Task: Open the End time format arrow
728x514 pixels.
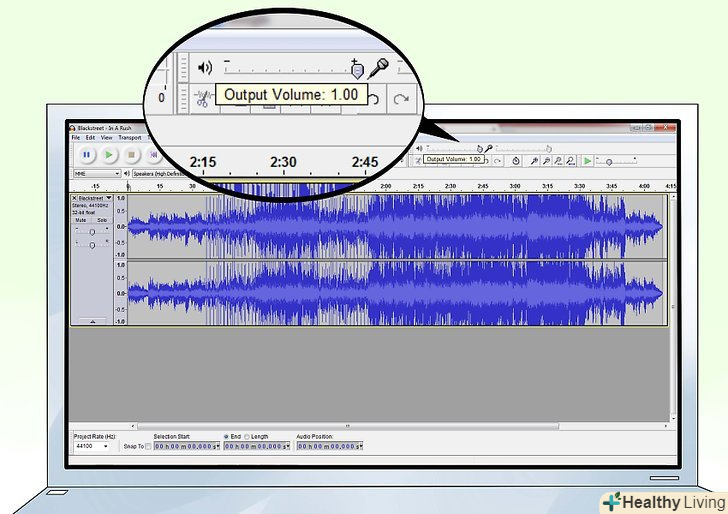Action: tap(288, 446)
